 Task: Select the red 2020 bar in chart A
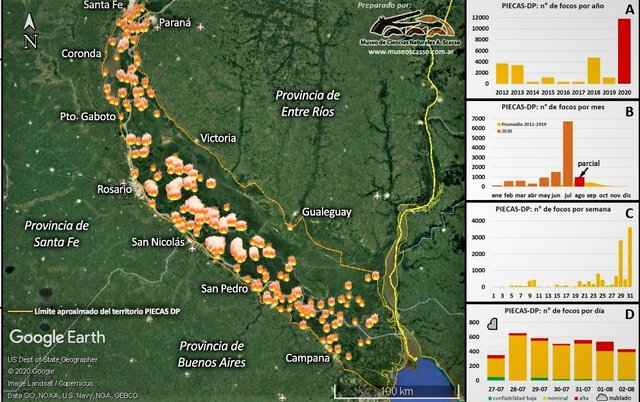tap(624, 51)
